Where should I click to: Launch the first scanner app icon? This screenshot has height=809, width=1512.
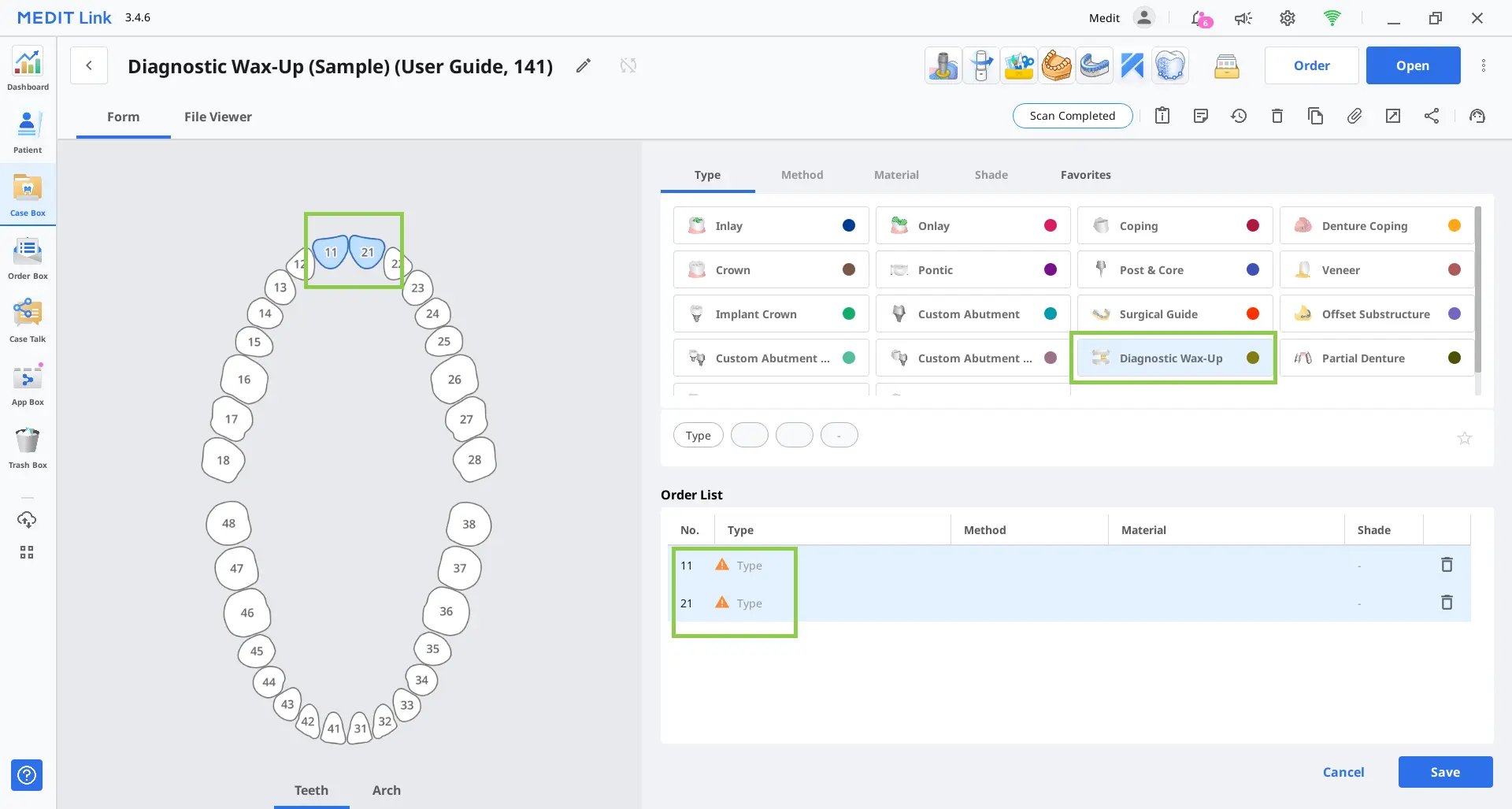(943, 65)
